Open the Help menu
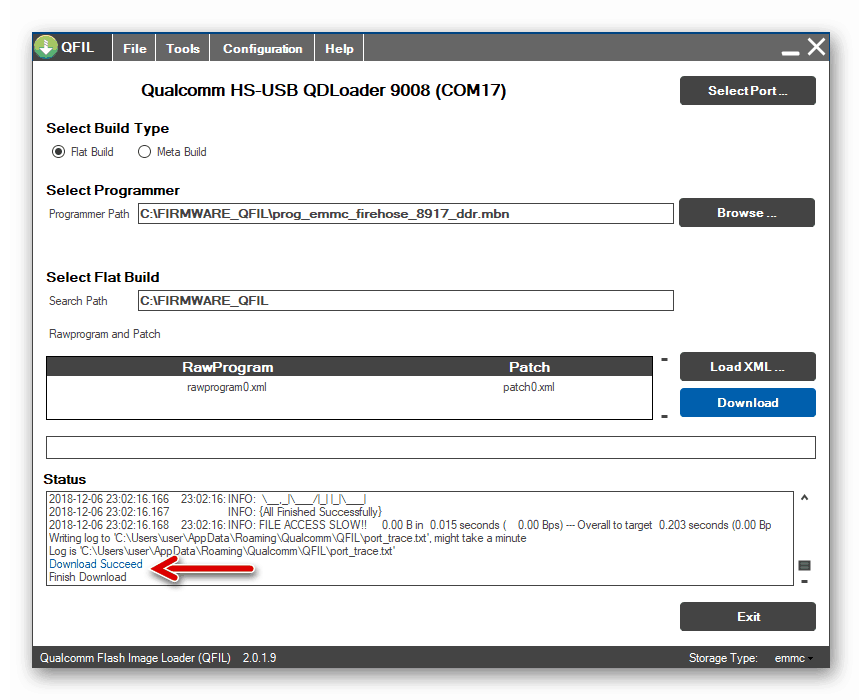Image resolution: width=862 pixels, height=700 pixels. coord(339,48)
